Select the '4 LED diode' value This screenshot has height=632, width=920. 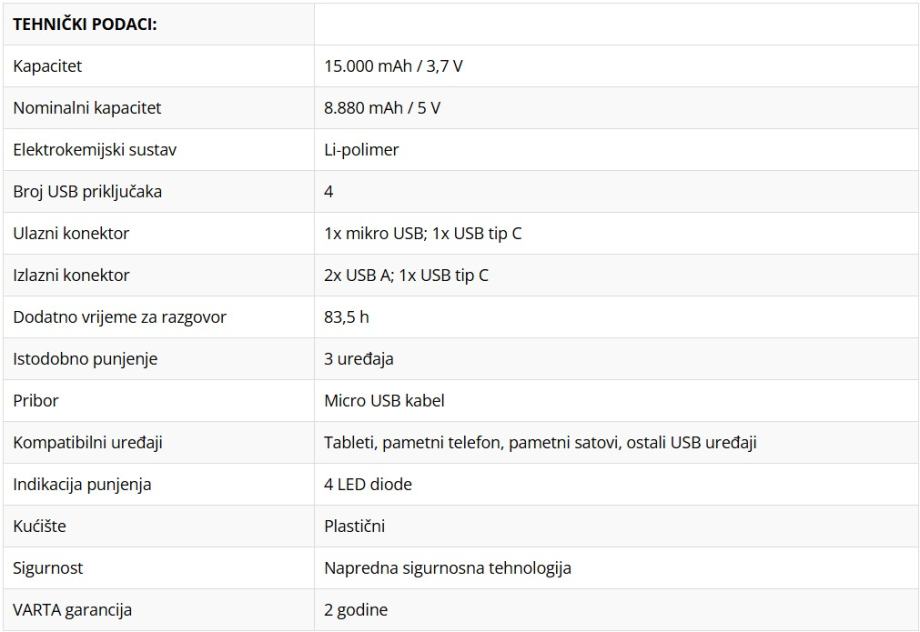tap(368, 485)
